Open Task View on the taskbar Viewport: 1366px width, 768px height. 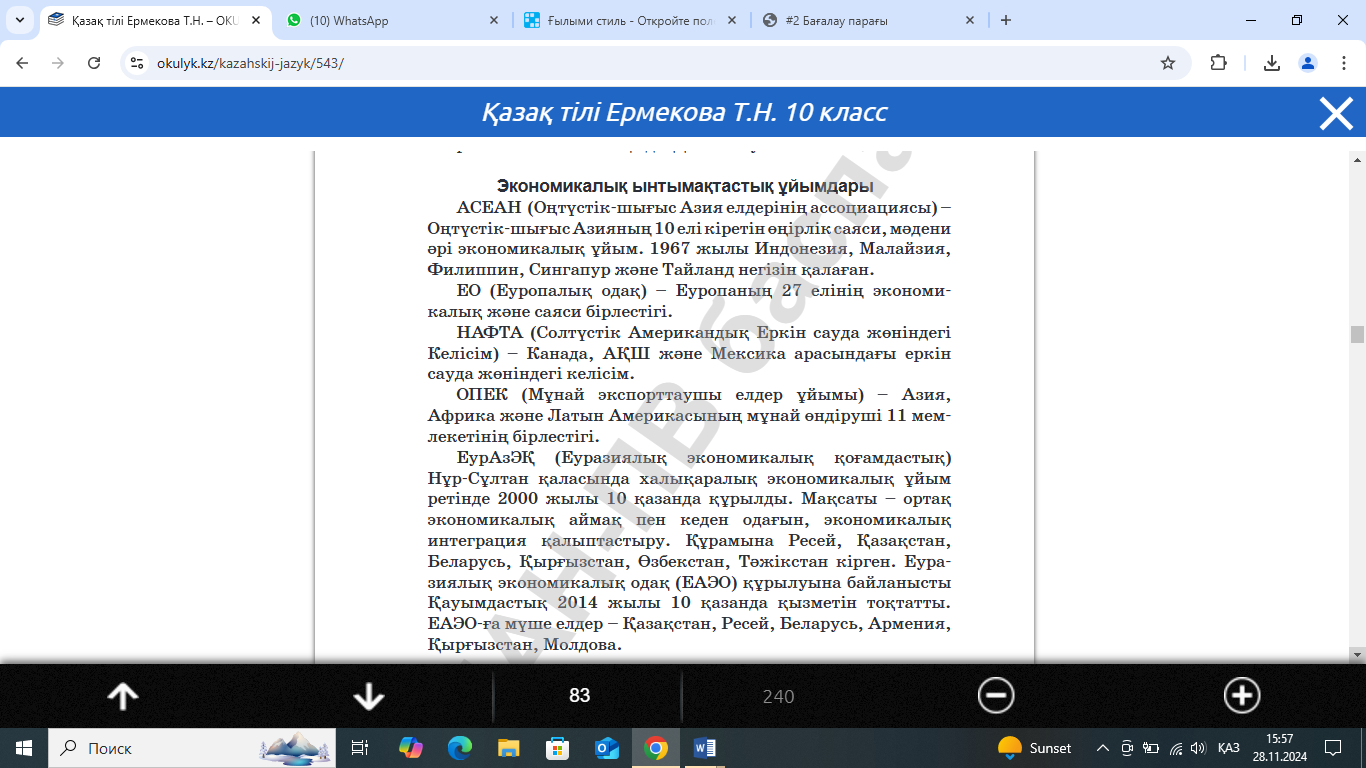tap(361, 748)
